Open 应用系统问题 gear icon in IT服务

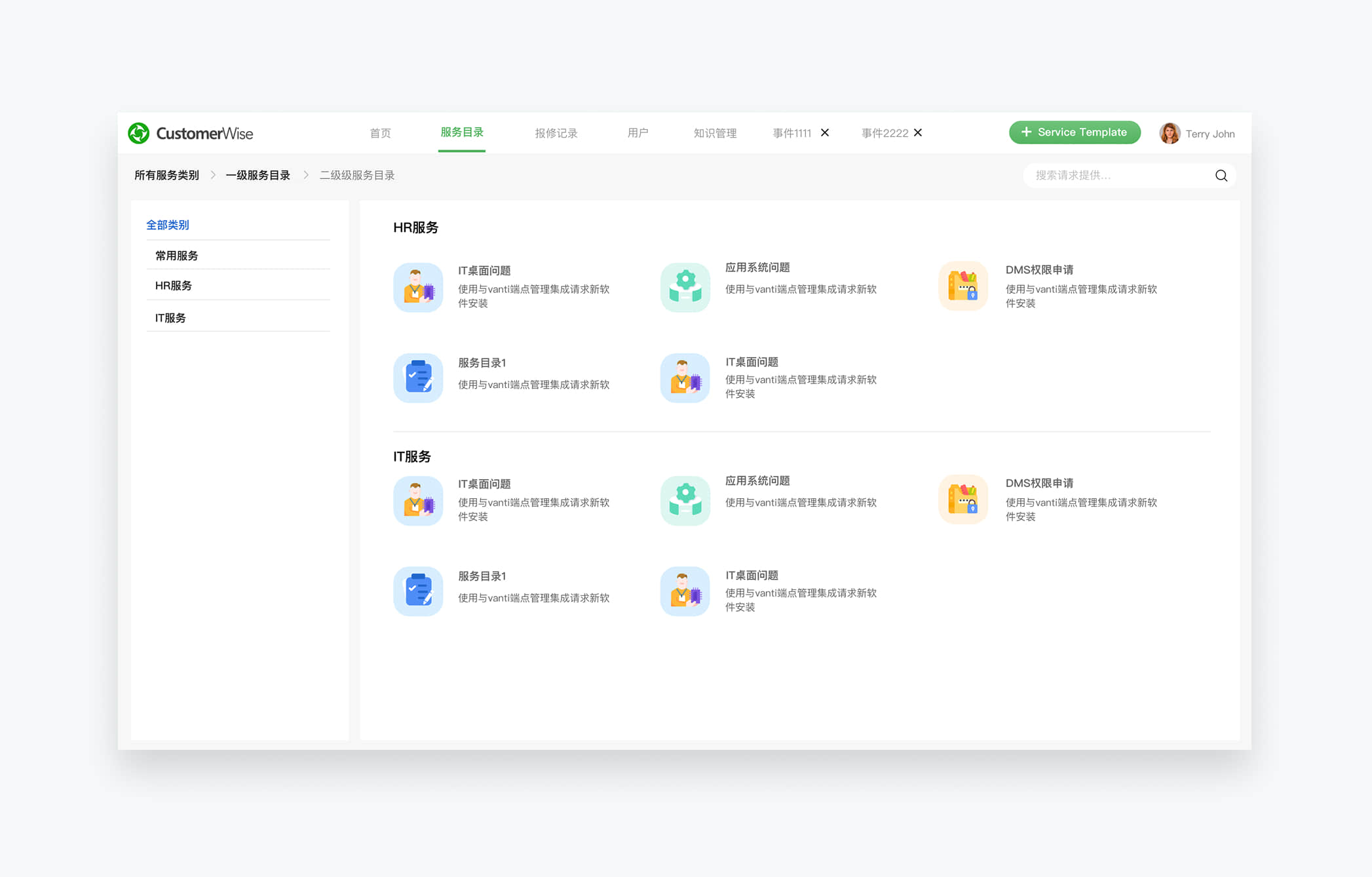click(x=685, y=501)
